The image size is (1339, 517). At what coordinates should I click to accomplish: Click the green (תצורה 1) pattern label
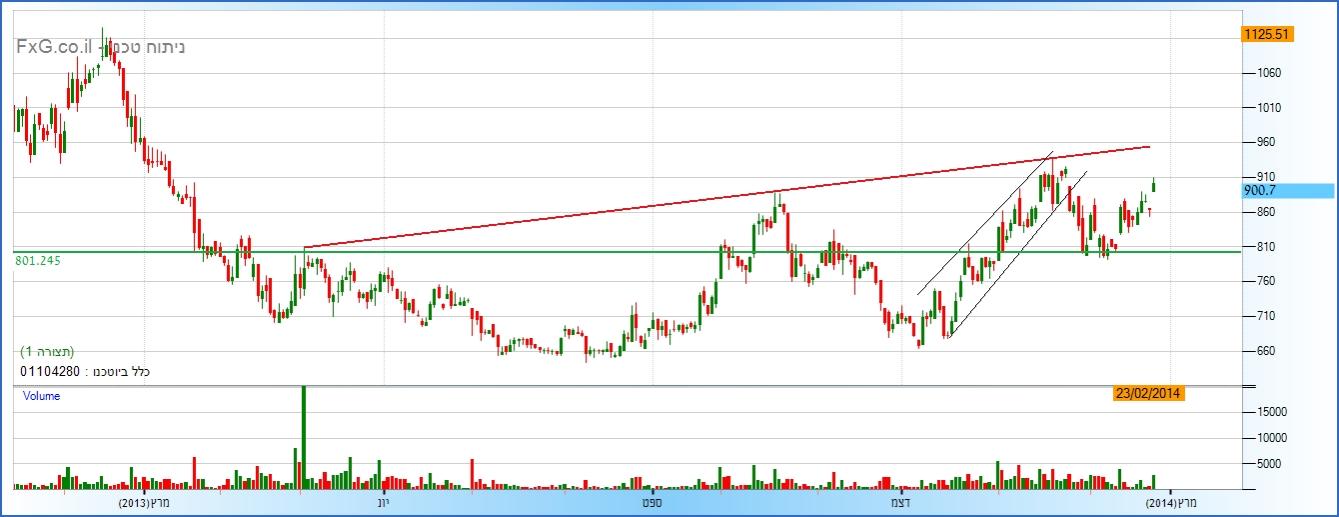[x=47, y=353]
